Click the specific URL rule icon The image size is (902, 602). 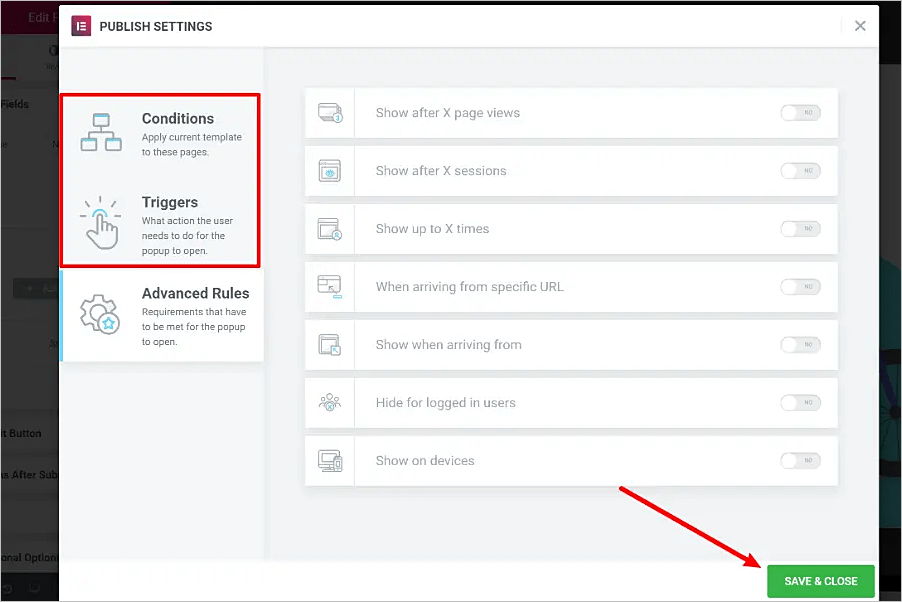pyautogui.click(x=330, y=287)
